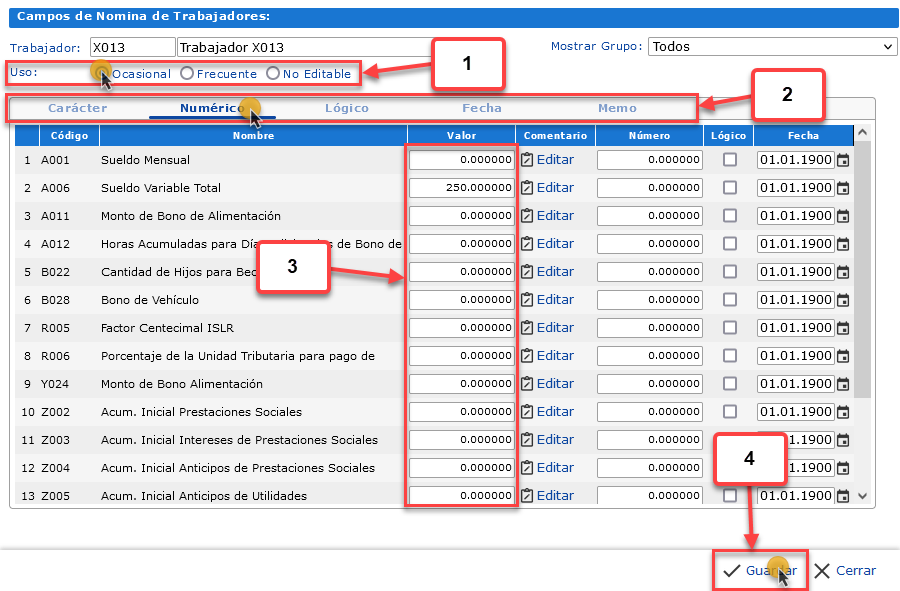
Task: Open the Fecha tab
Action: click(x=481, y=108)
